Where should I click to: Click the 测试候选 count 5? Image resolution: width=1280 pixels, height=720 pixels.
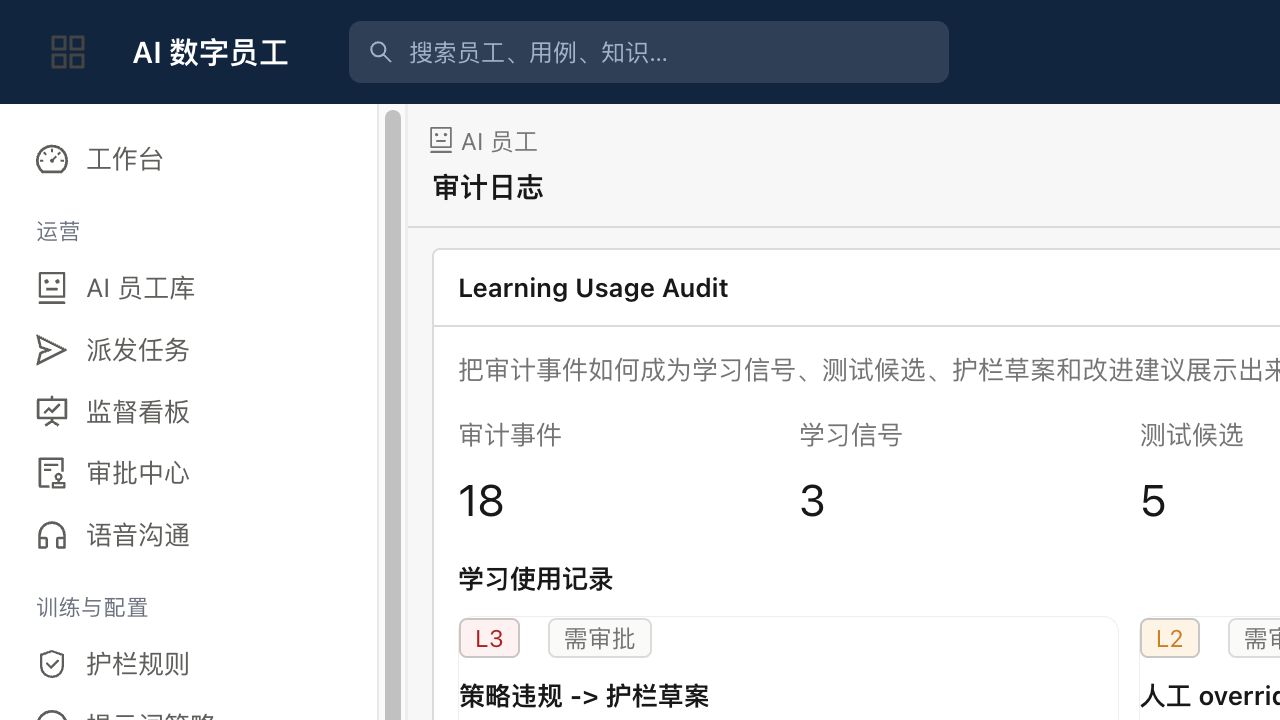coord(1153,500)
